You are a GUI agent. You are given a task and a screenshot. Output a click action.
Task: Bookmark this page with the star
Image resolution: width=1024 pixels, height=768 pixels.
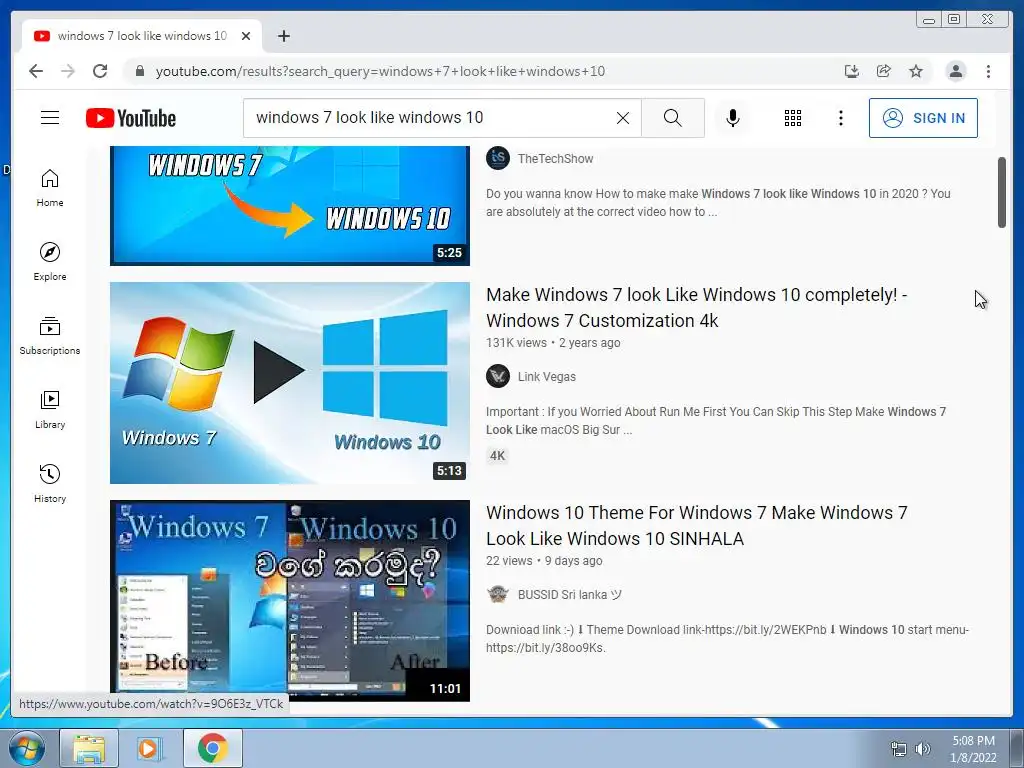[x=916, y=71]
